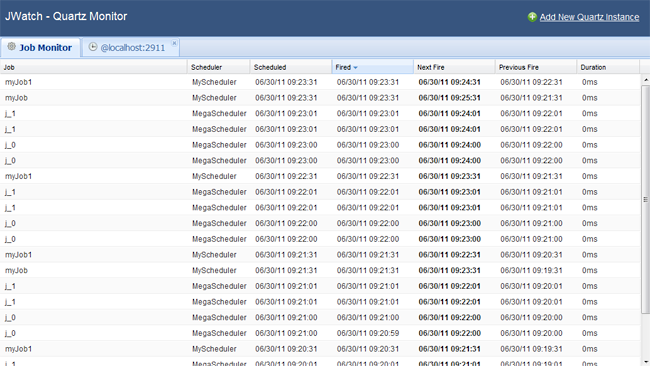Click the JWatch - Quartz Monitor title

pyautogui.click(x=66, y=16)
